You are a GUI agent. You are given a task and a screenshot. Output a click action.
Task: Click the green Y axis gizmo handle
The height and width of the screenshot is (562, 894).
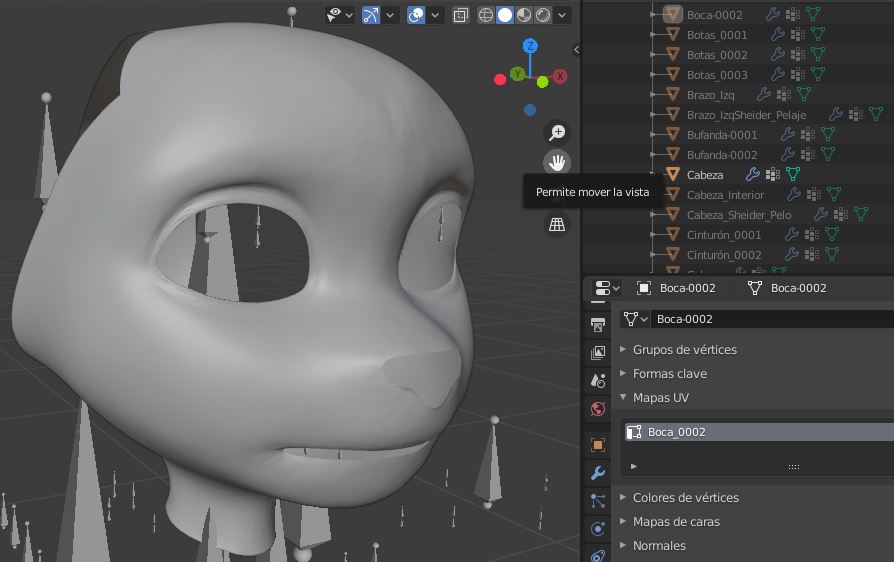pos(518,74)
